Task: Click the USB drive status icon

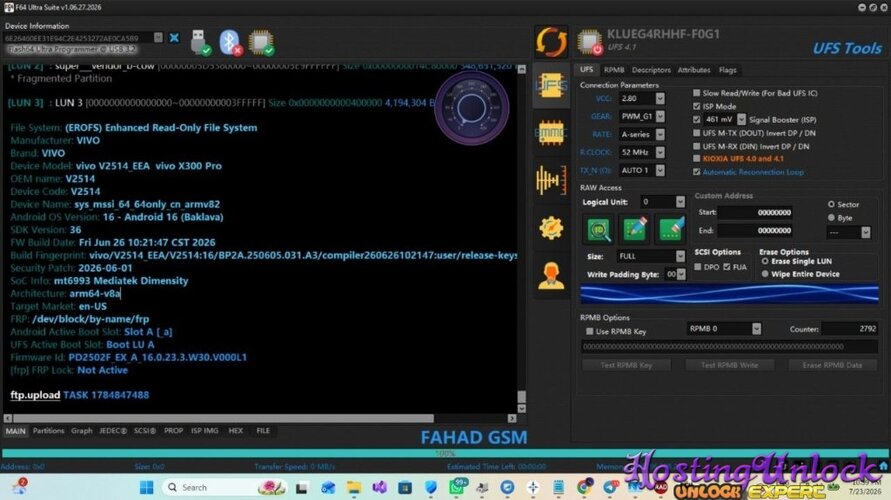Action: click(x=200, y=43)
